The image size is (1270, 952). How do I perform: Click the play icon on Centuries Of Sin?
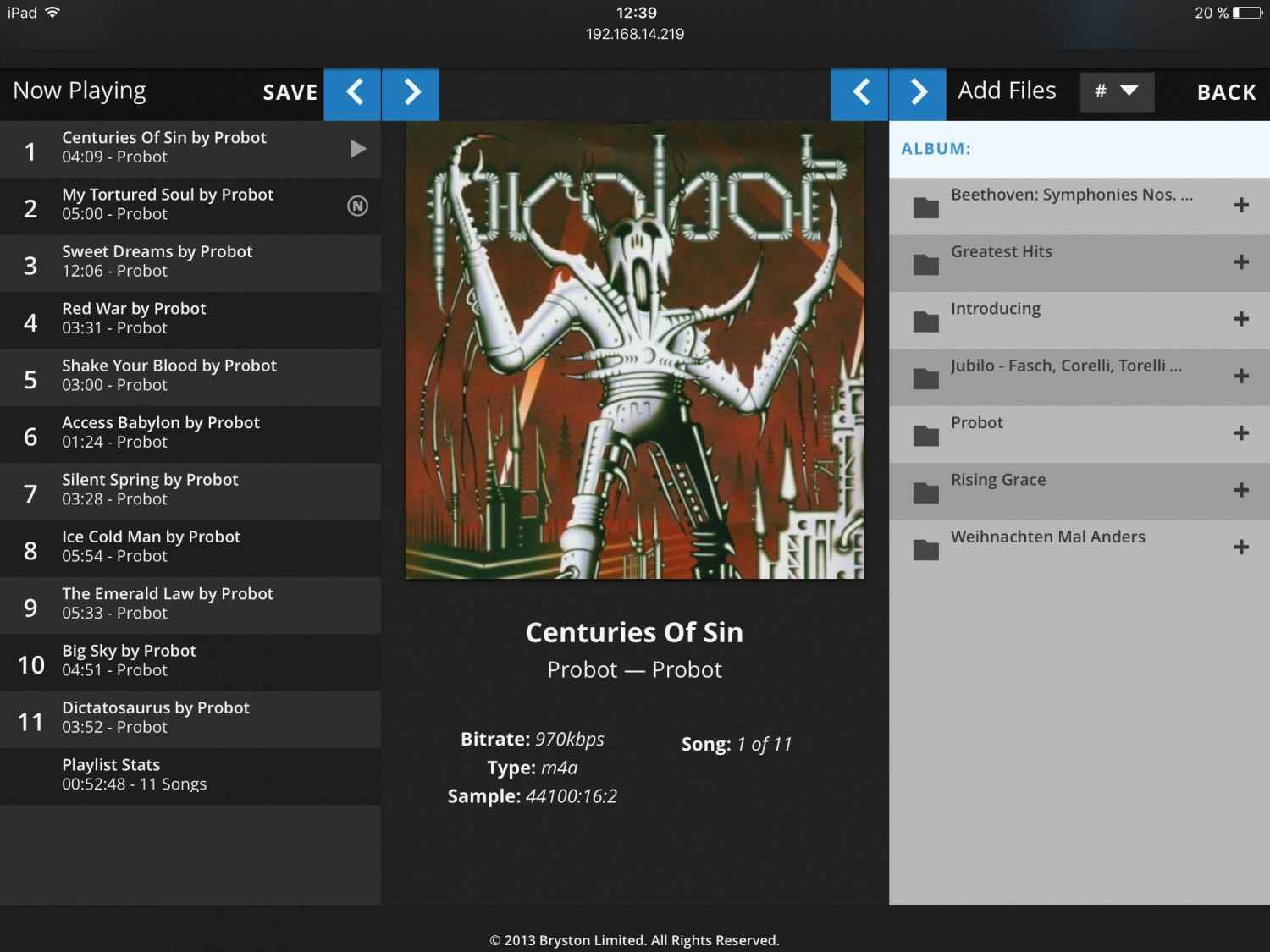[x=358, y=149]
